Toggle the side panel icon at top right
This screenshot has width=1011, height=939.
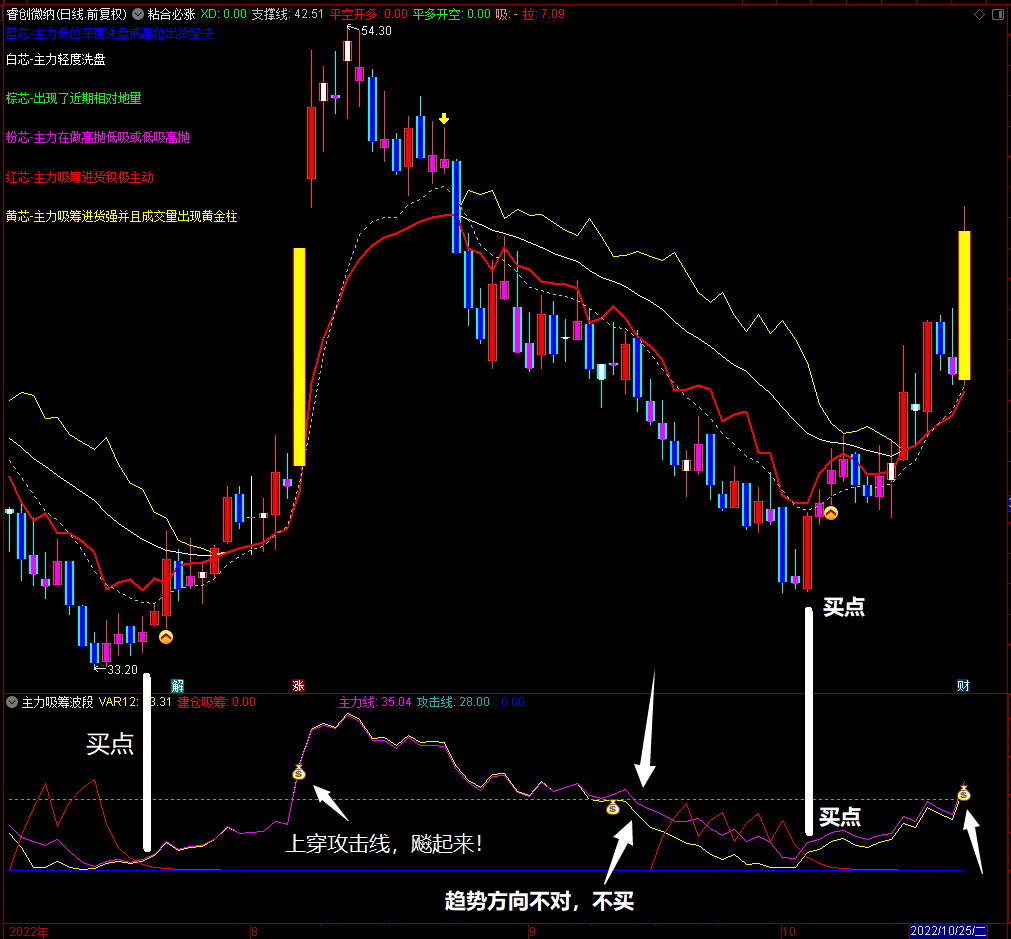click(x=998, y=14)
